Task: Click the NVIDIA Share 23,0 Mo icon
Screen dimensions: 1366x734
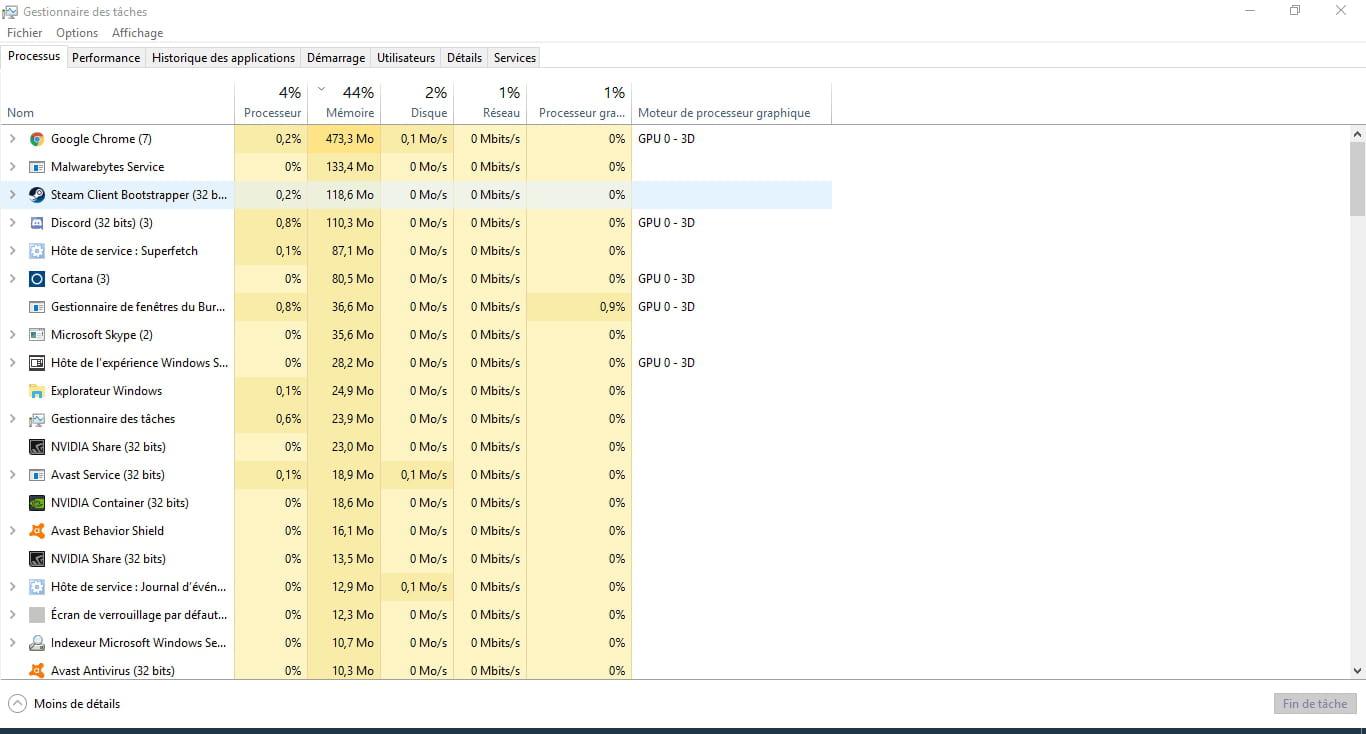Action: (37, 447)
